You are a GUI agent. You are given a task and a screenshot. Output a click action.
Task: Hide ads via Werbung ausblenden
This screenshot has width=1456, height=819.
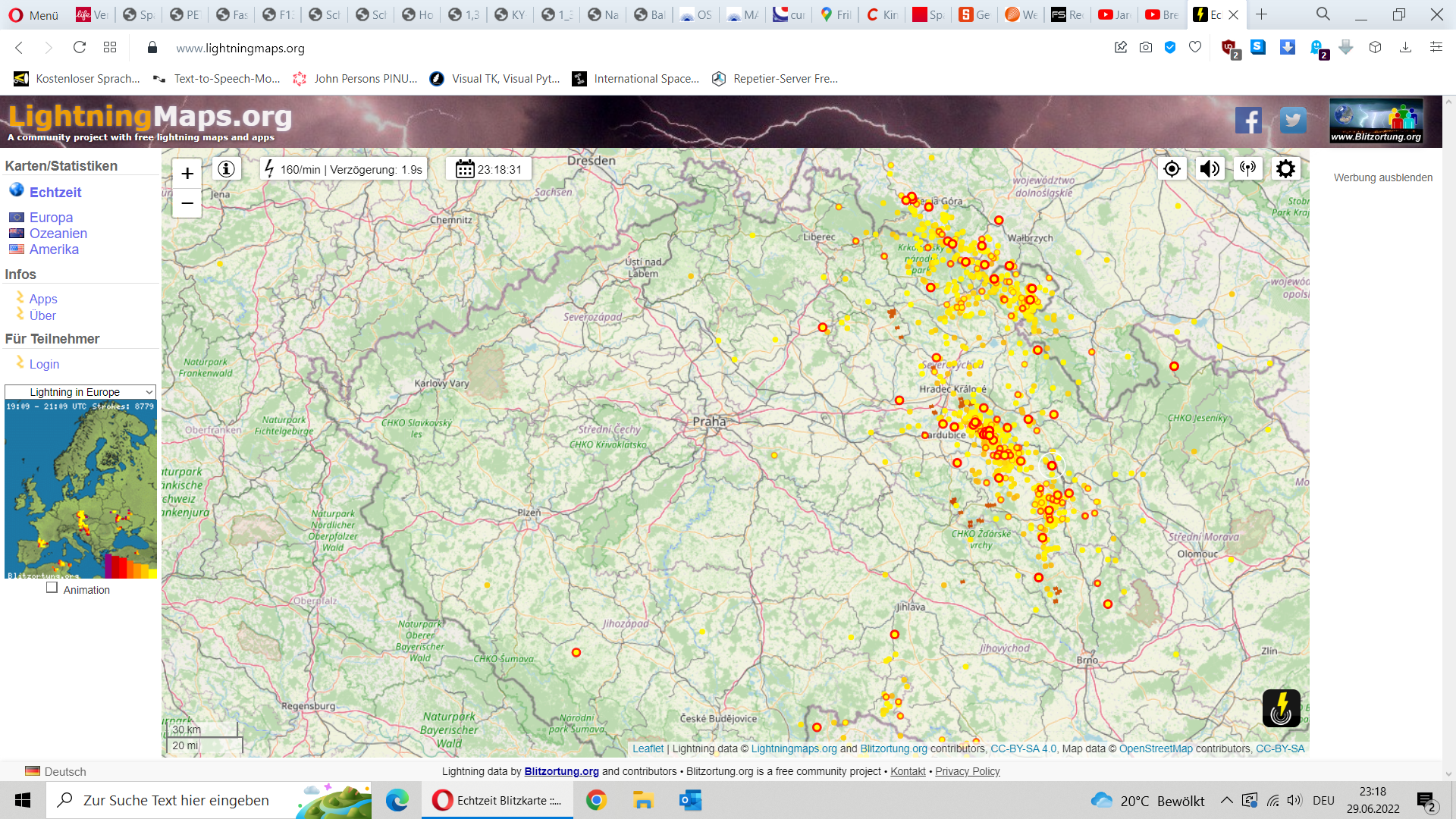coord(1383,177)
